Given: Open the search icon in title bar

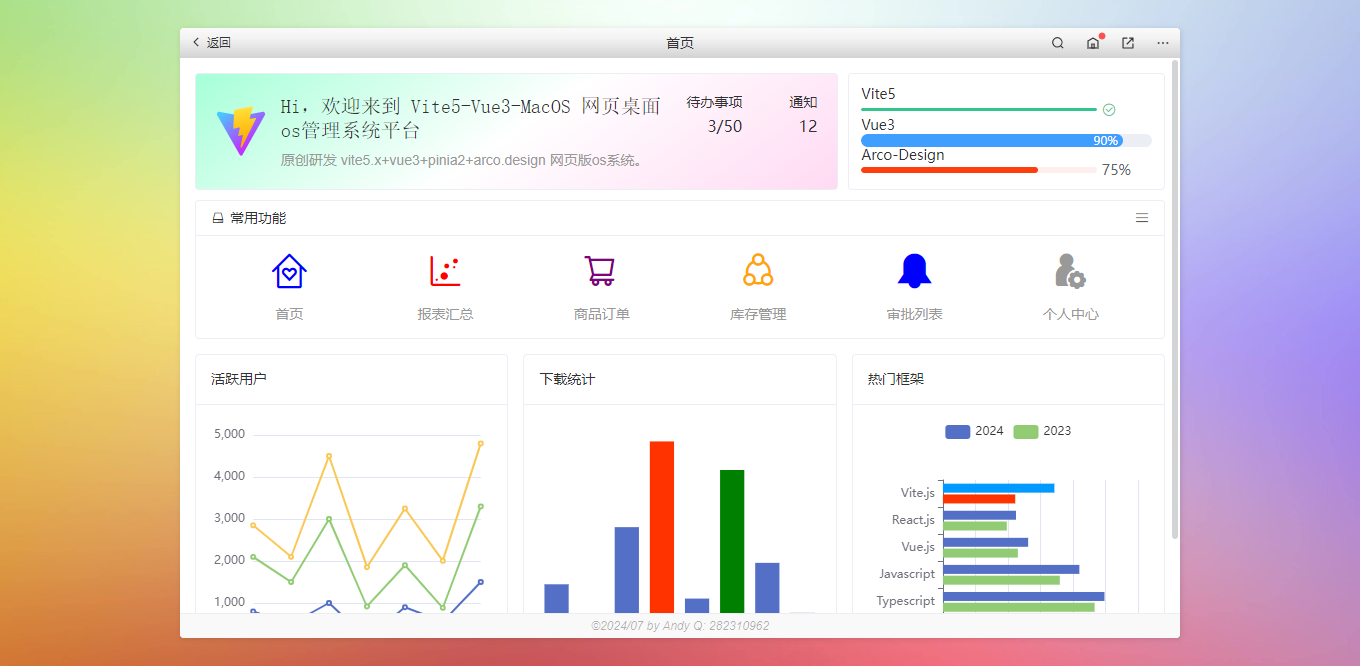Looking at the screenshot, I should pyautogui.click(x=1058, y=43).
